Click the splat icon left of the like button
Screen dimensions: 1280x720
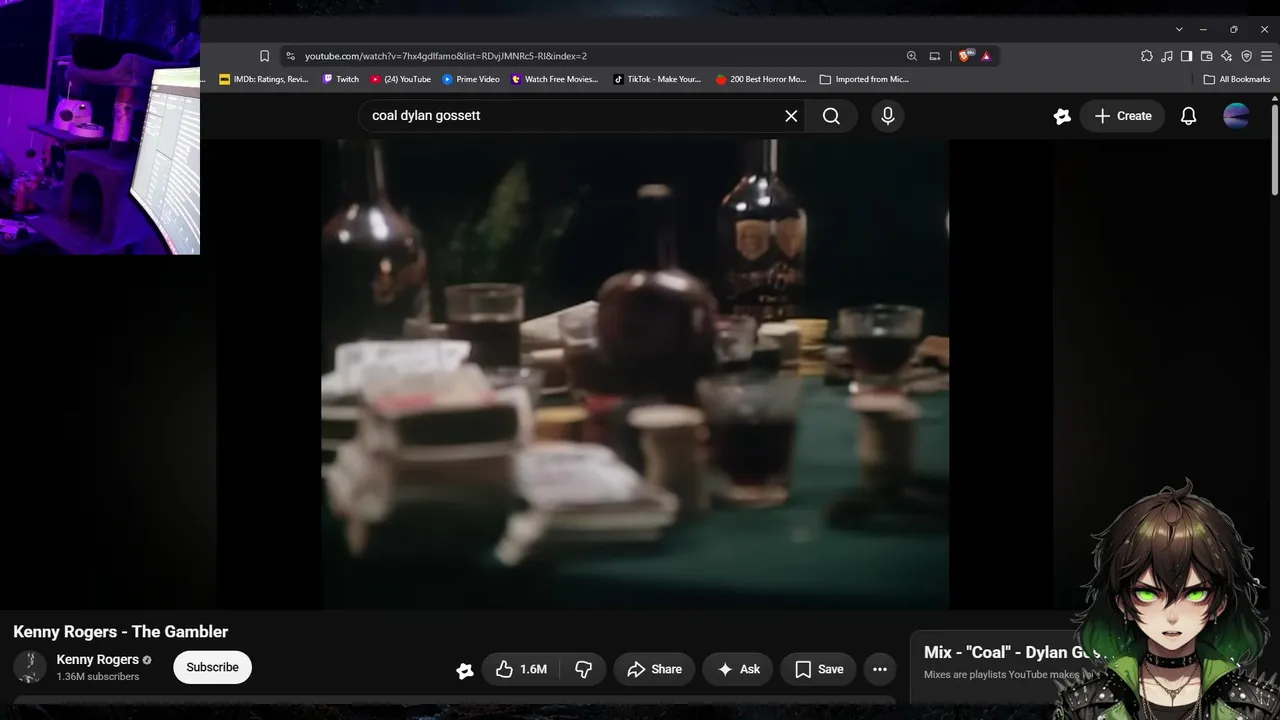pyautogui.click(x=465, y=670)
